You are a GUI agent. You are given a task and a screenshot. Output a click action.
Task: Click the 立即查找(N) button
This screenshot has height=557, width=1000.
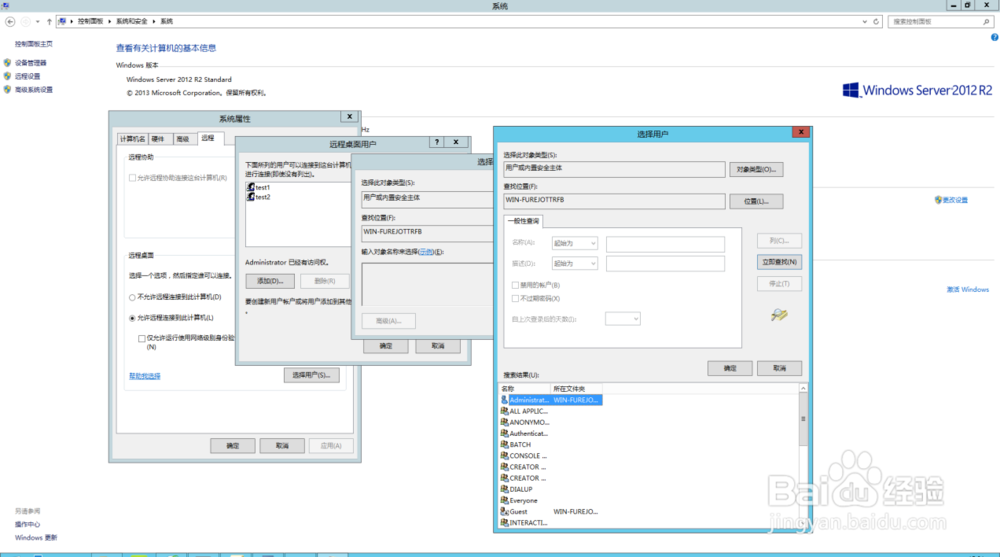click(x=779, y=262)
